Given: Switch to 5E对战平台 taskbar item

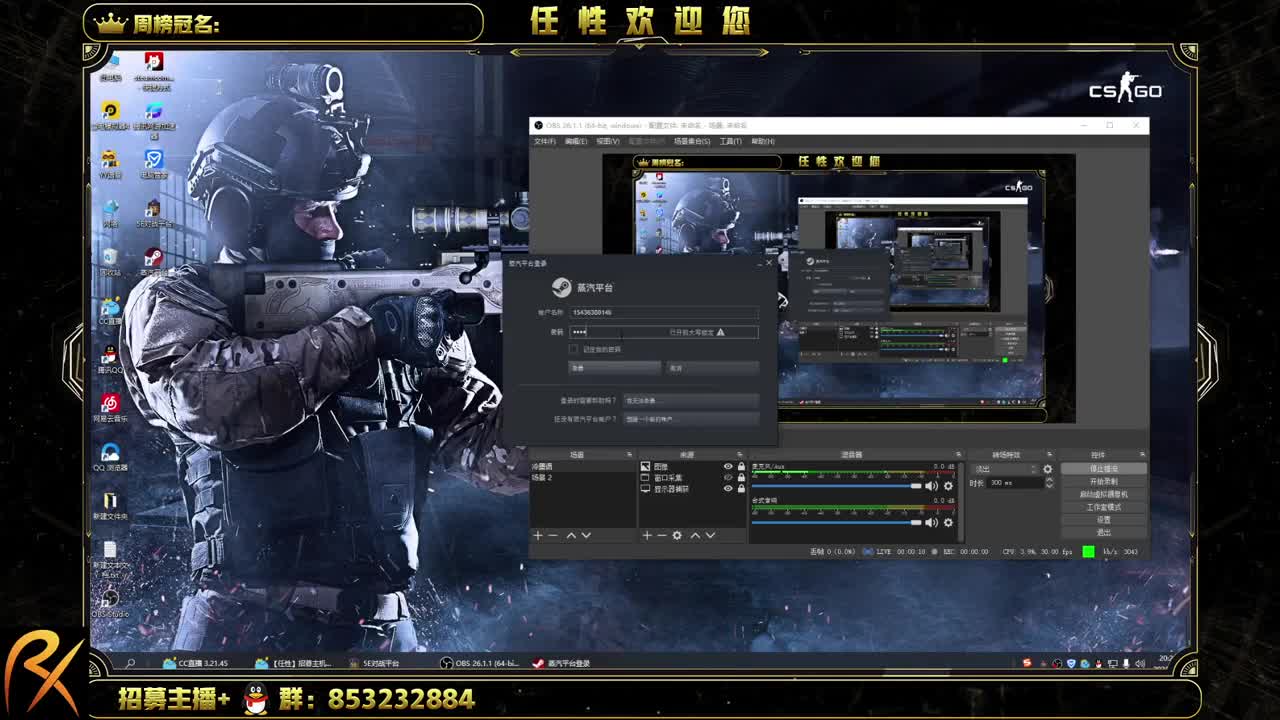Looking at the screenshot, I should pos(375,663).
